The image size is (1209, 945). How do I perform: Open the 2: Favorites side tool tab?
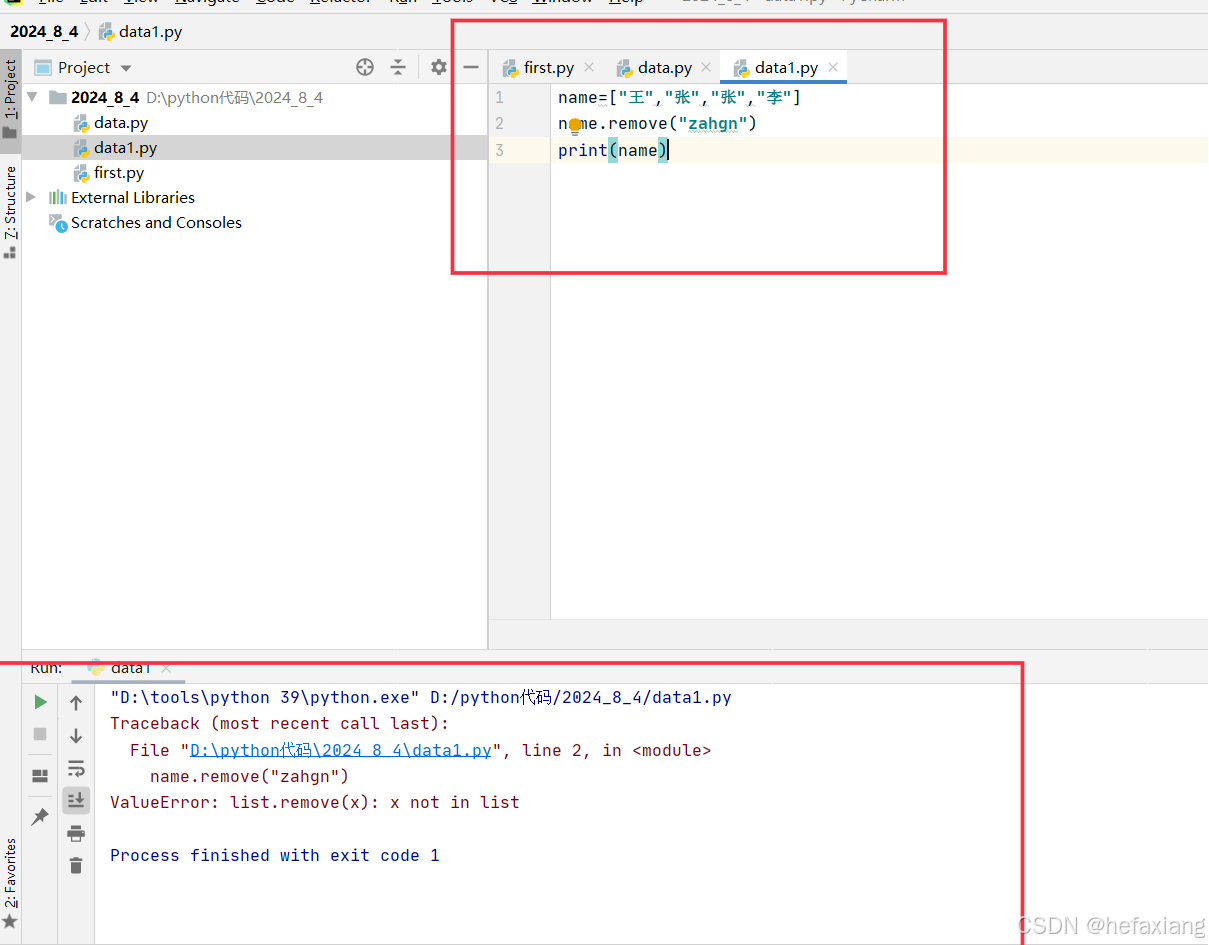point(10,884)
